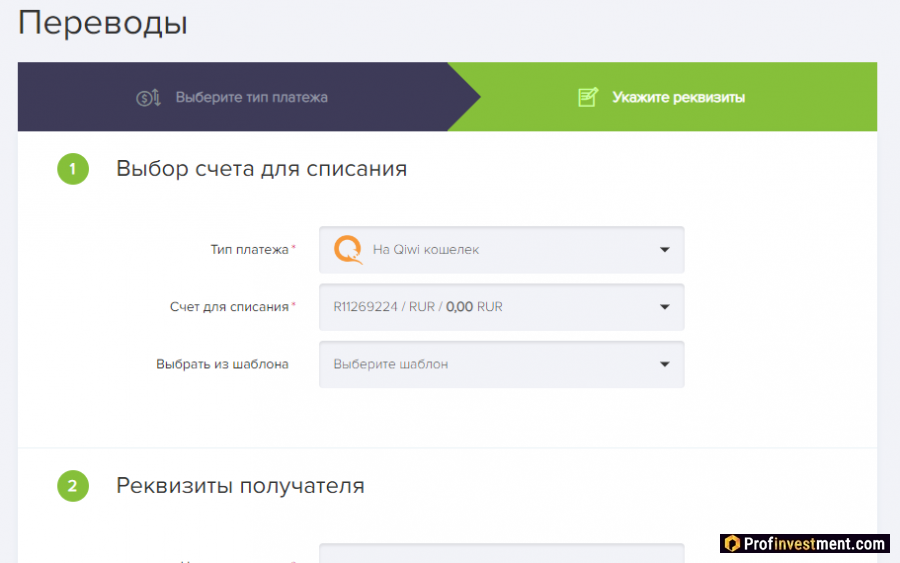Click the 'Переводы' page heading

(x=103, y=24)
